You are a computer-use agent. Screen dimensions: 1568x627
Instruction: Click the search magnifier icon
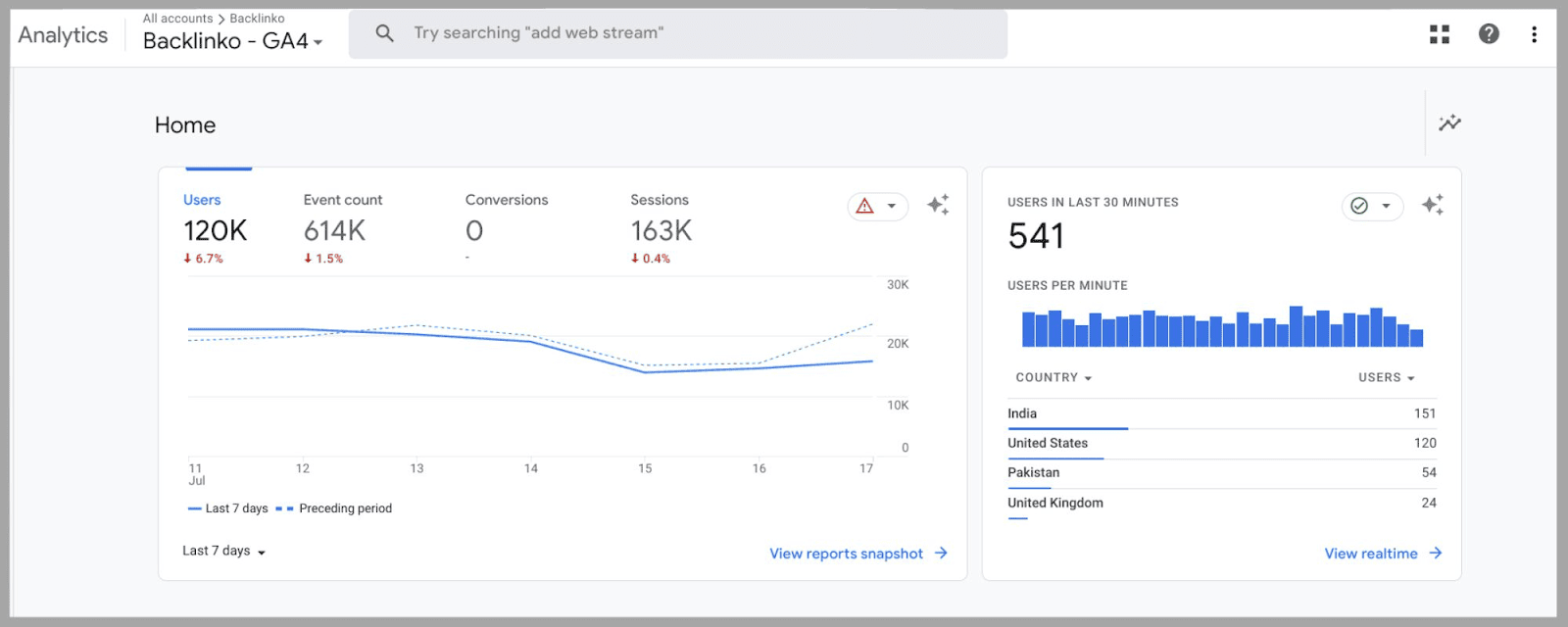coord(384,33)
